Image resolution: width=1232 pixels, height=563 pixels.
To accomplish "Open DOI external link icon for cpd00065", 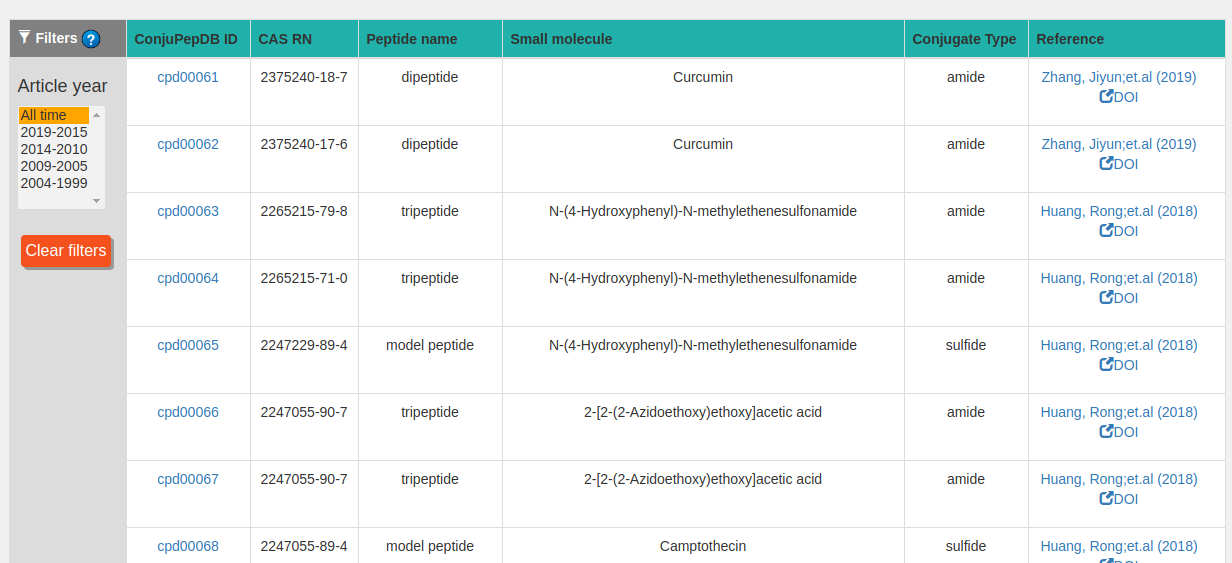I will pyautogui.click(x=1106, y=365).
